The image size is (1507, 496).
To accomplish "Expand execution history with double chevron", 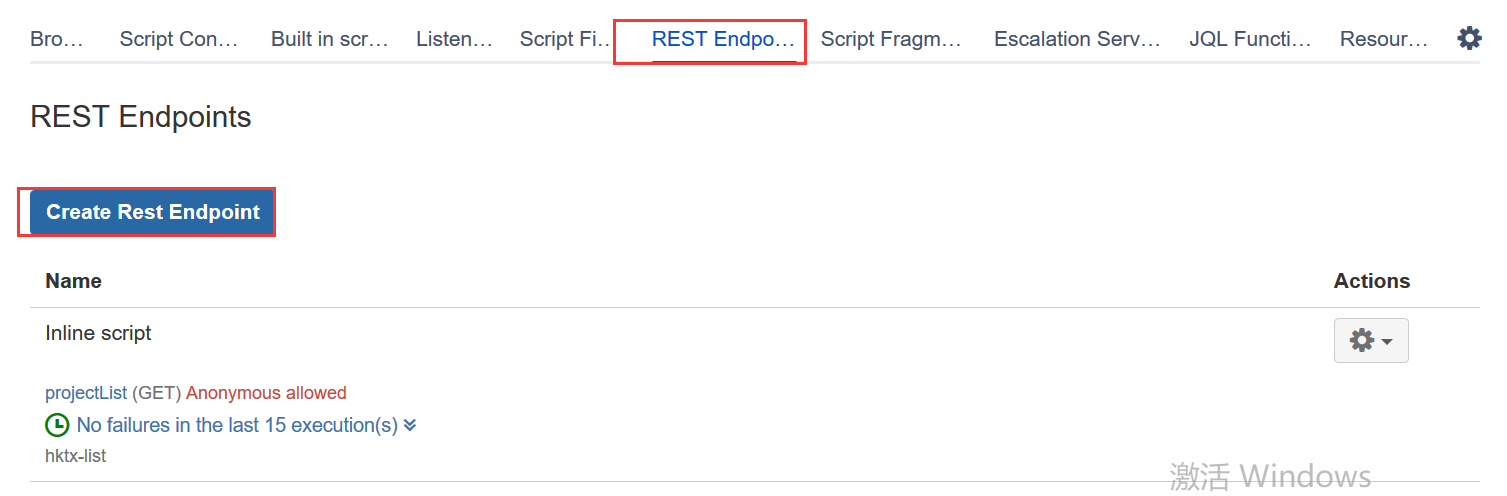I will (410, 425).
